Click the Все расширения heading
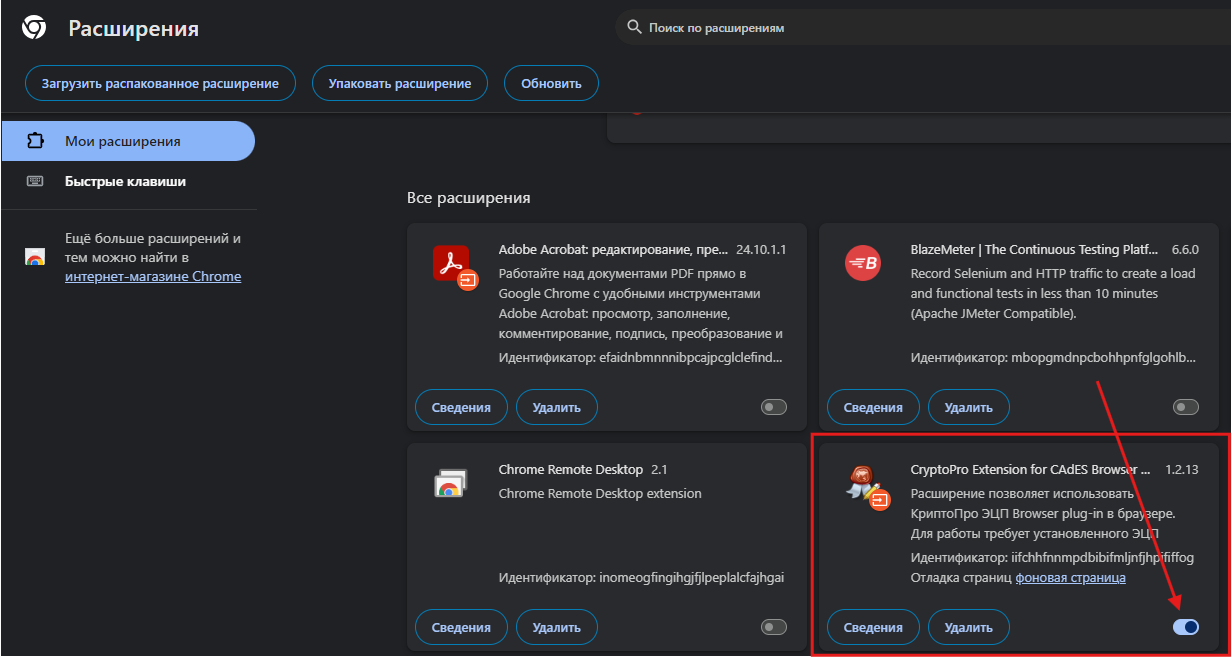This screenshot has height=658, width=1232. point(469,198)
